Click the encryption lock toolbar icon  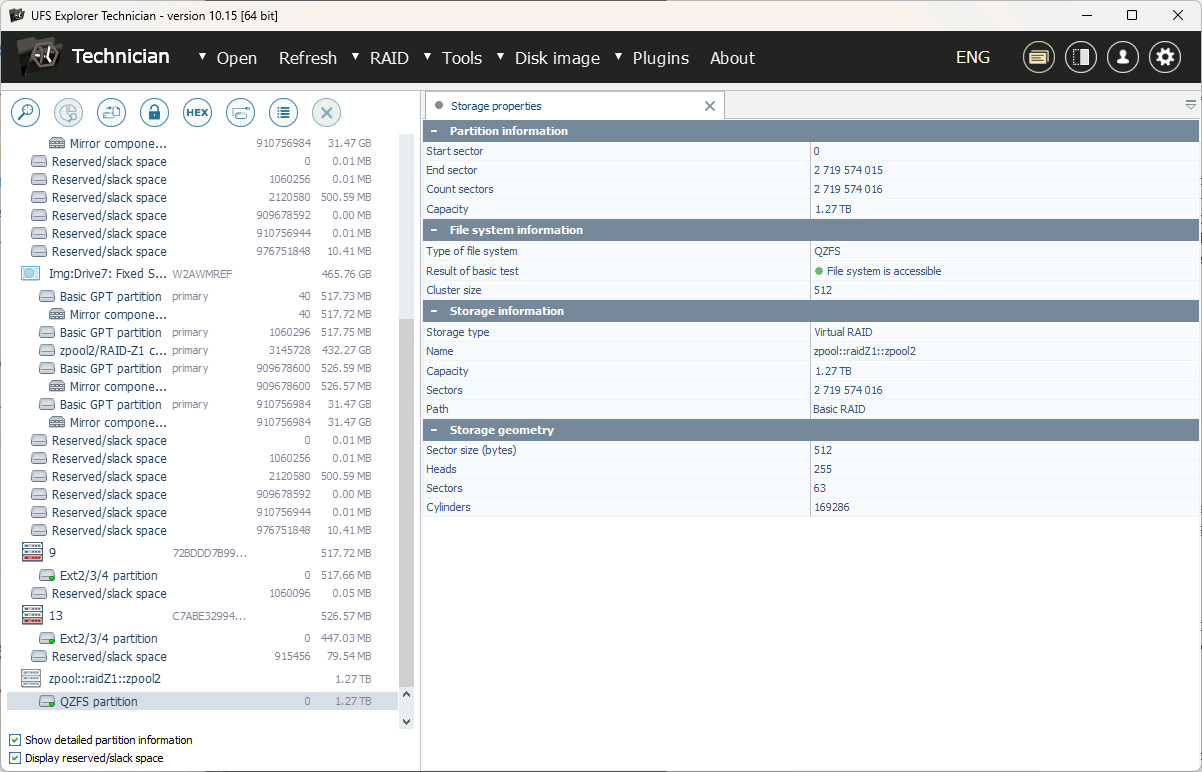[x=154, y=112]
